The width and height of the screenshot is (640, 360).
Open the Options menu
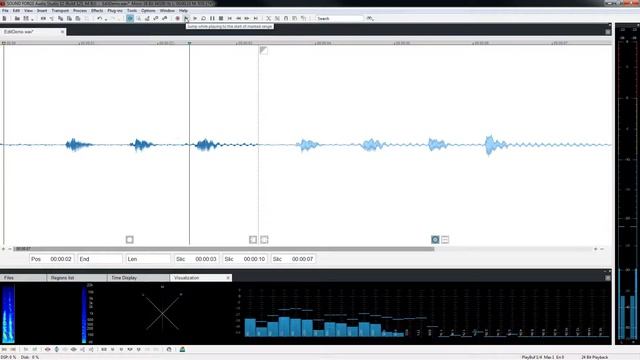pyautogui.click(x=148, y=11)
